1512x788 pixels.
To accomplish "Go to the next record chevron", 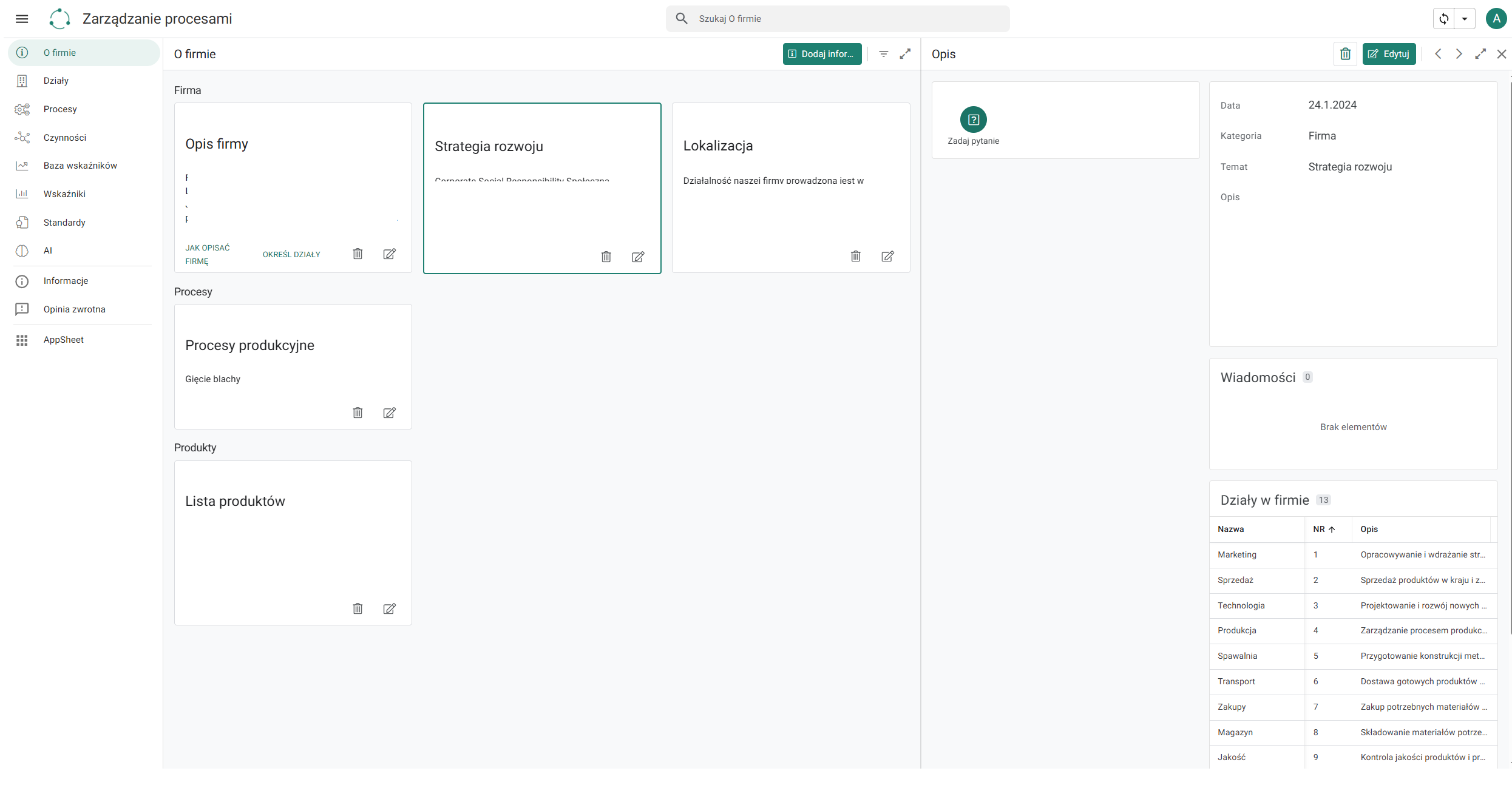I will (1459, 54).
